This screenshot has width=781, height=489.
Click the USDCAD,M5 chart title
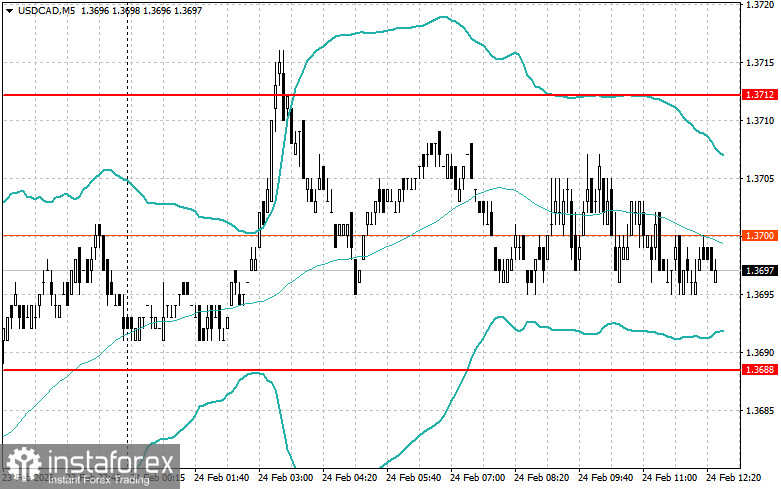pos(46,10)
